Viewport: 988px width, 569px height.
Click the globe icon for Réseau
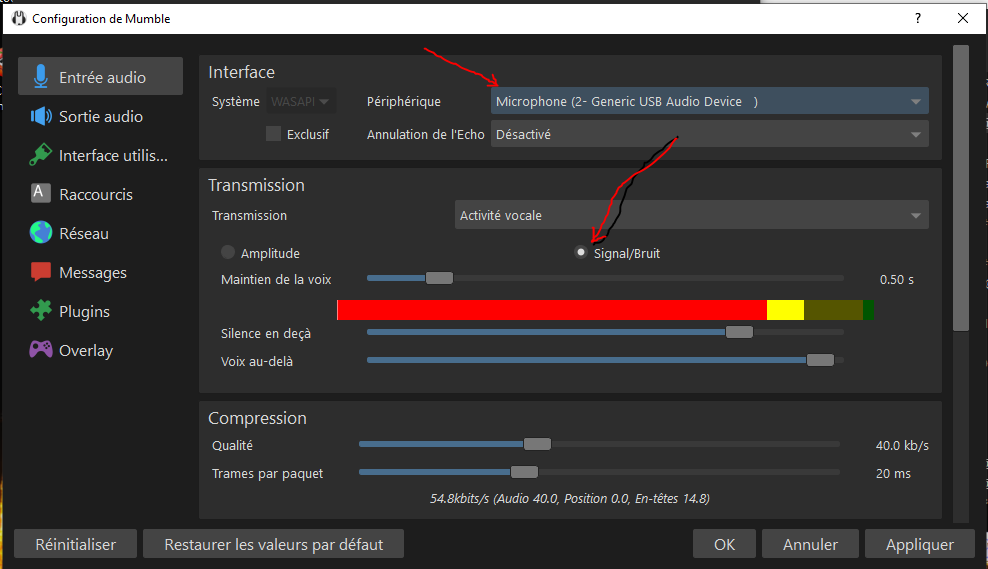pyautogui.click(x=41, y=233)
